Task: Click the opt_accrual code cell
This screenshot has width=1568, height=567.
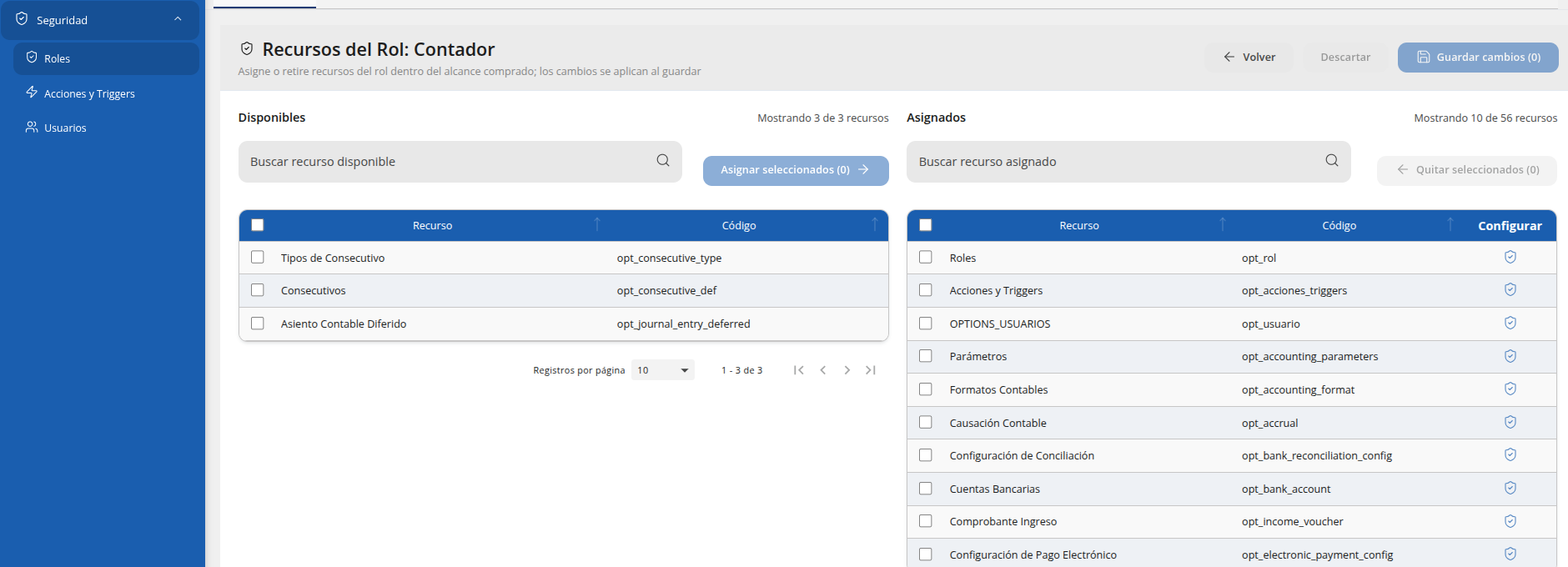Action: [1269, 424]
